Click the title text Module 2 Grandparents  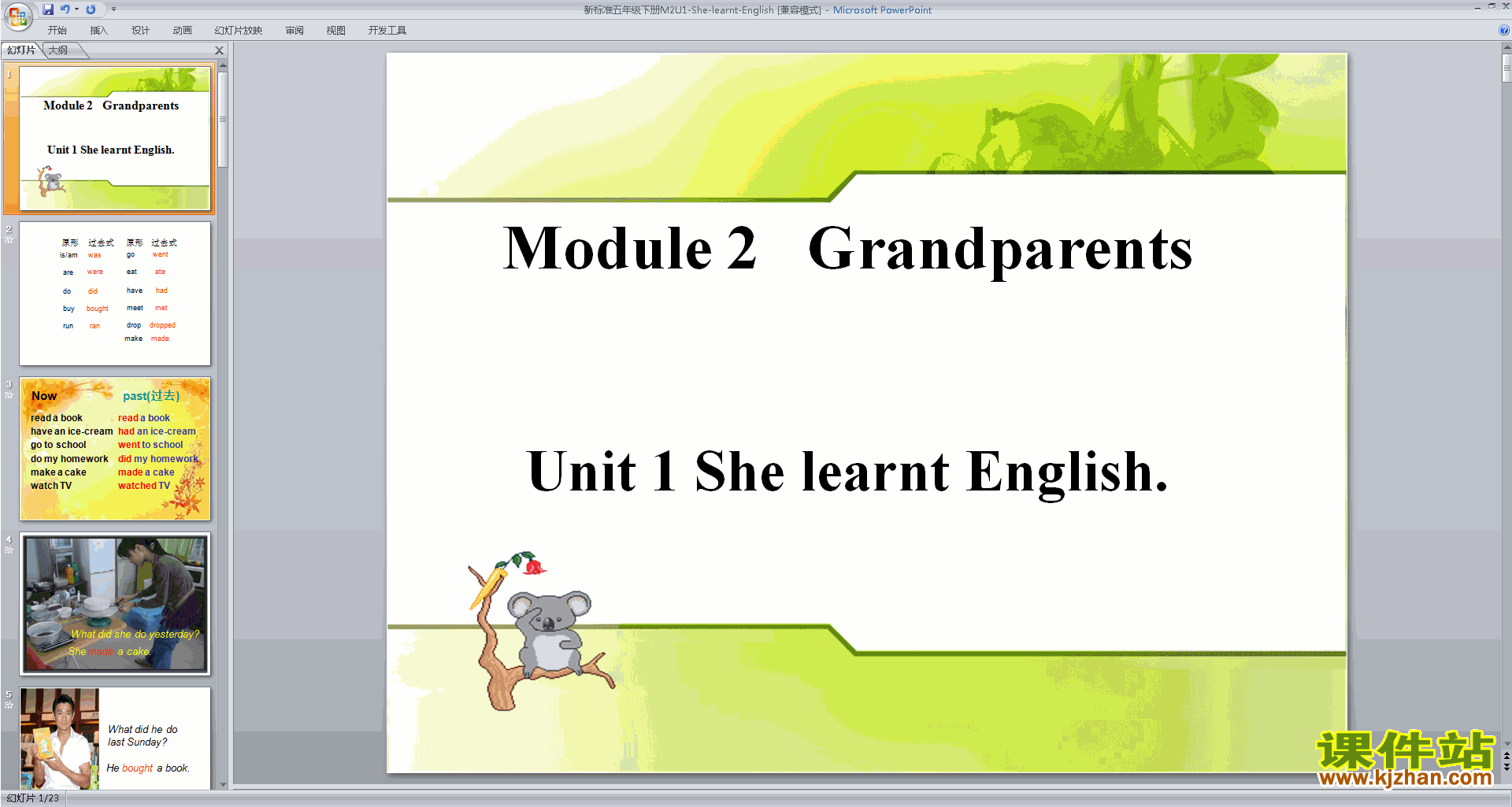[847, 249]
